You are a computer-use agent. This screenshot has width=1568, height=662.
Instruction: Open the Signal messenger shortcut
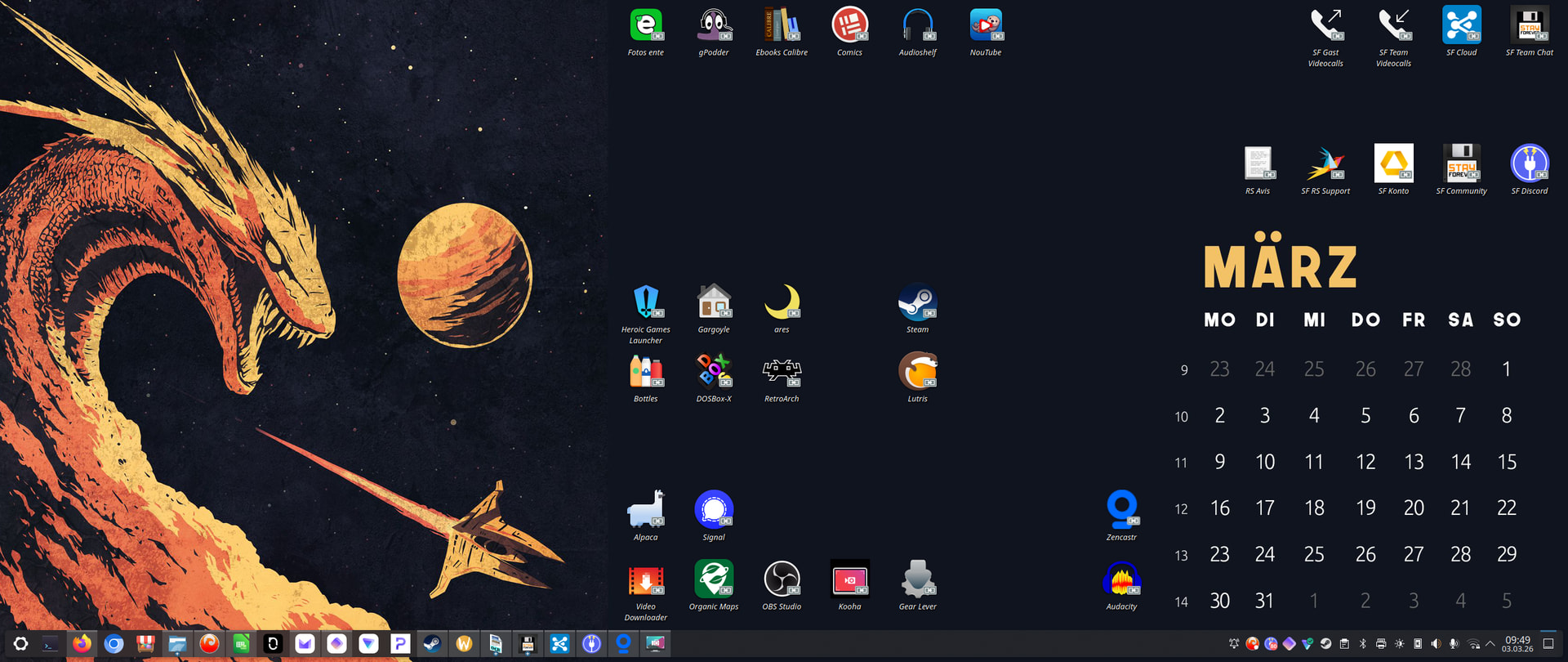coord(714,511)
